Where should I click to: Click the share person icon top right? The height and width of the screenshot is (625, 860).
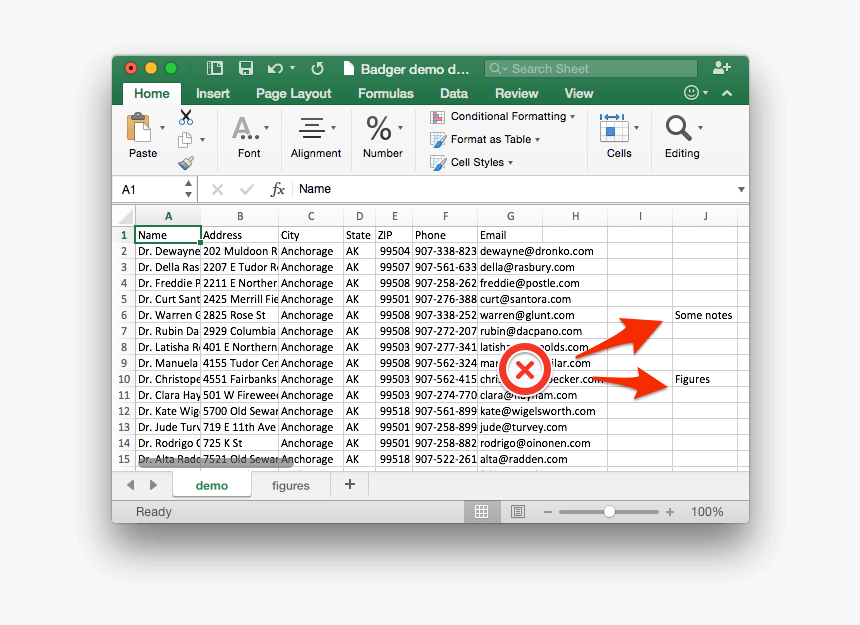[722, 68]
